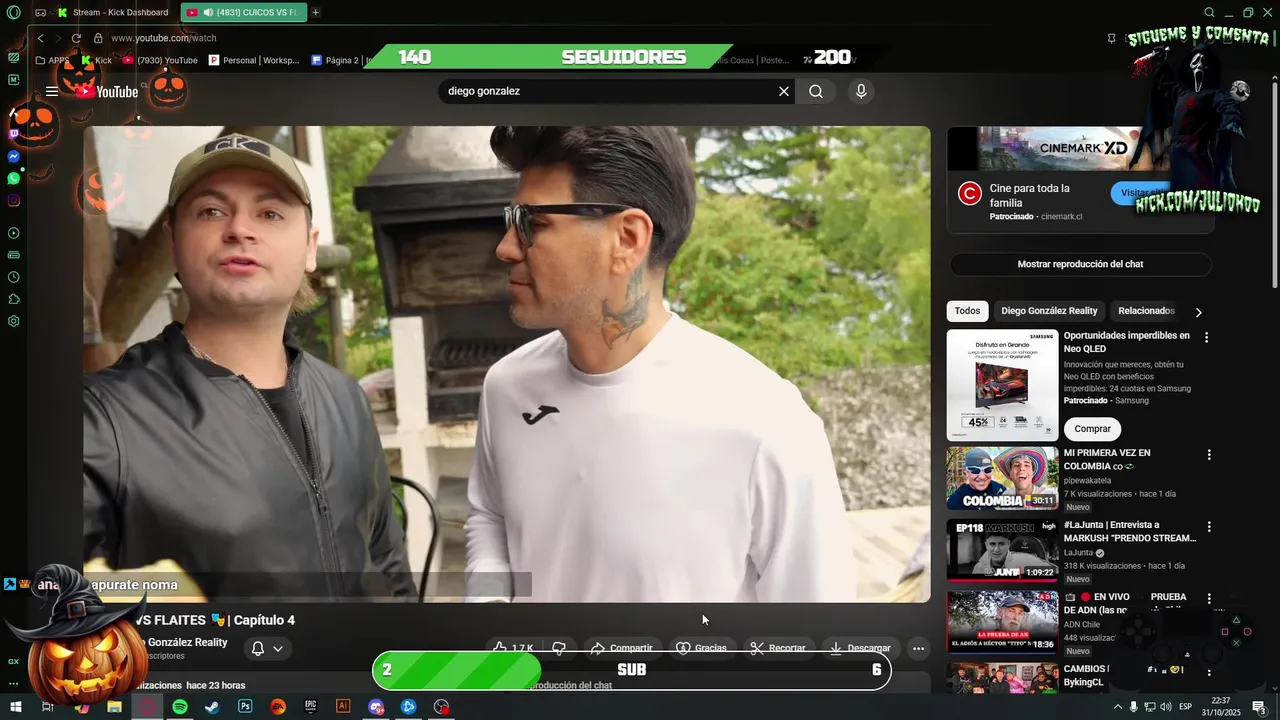Open a new browser tab with plus
Screen dimensions: 1280x720
[x=315, y=12]
